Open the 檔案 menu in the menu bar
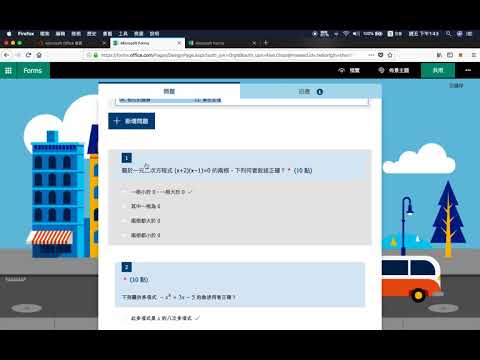This screenshot has height=360, width=480. point(45,34)
